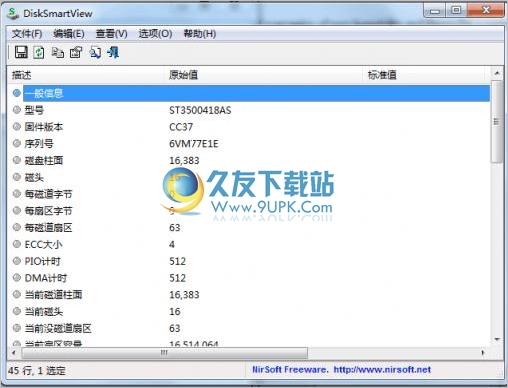Maximize the DiskSmartView window
The width and height of the screenshot is (508, 388).
coord(456,11)
